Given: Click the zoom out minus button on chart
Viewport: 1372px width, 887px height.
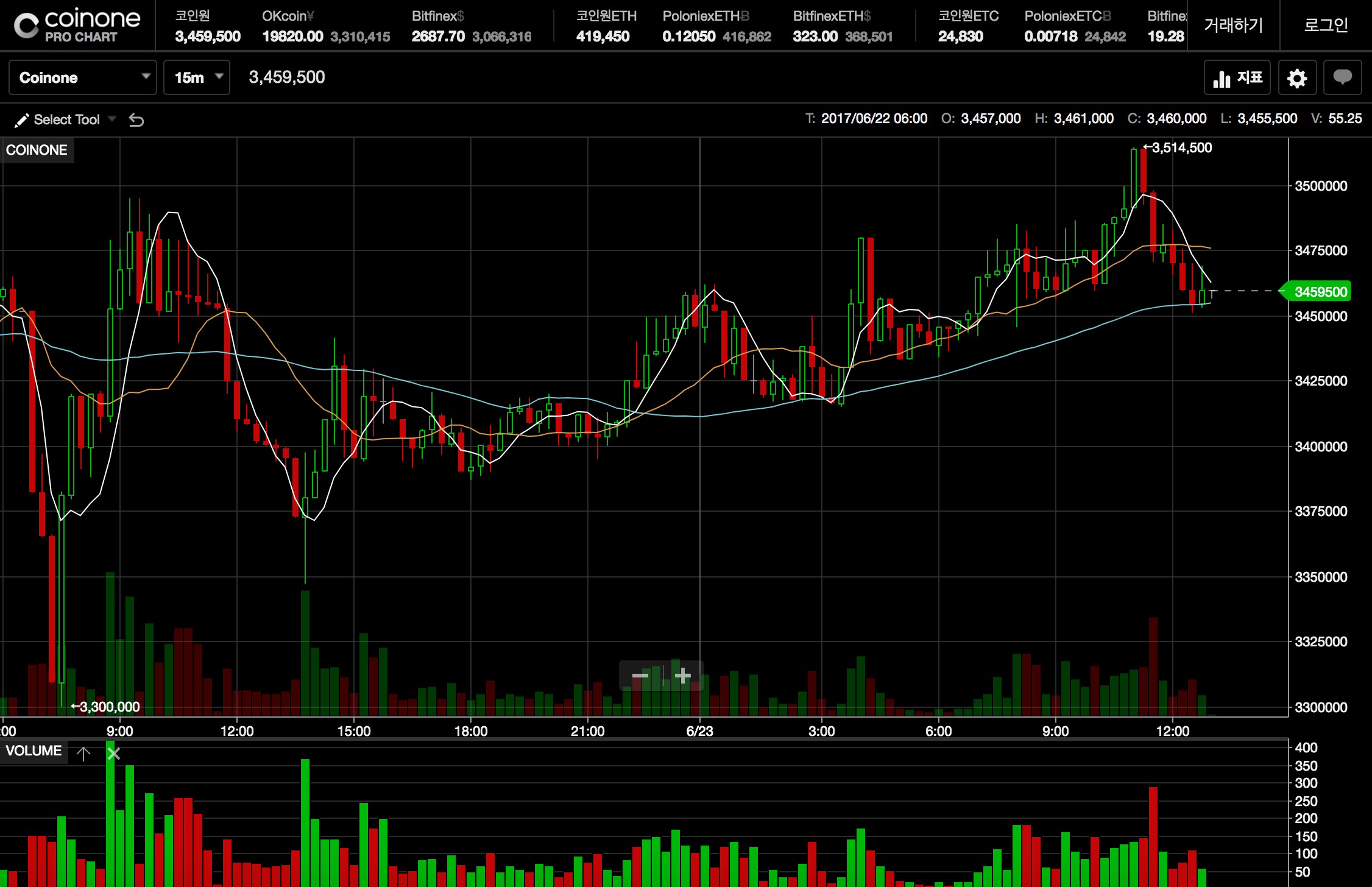Looking at the screenshot, I should pos(640,676).
